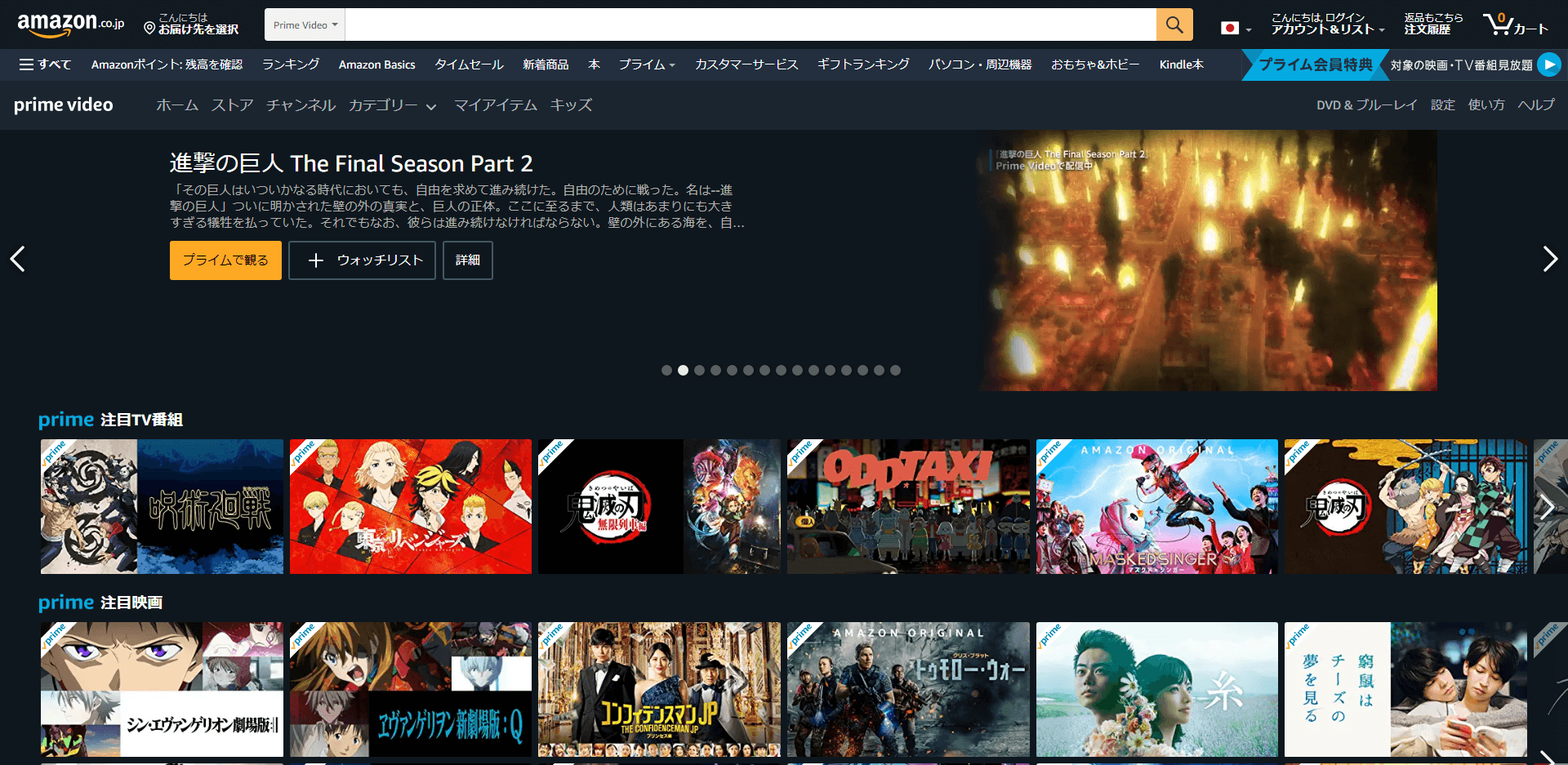This screenshot has height=765, width=1568.
Task: Click プライムで観る button
Action: 225,260
